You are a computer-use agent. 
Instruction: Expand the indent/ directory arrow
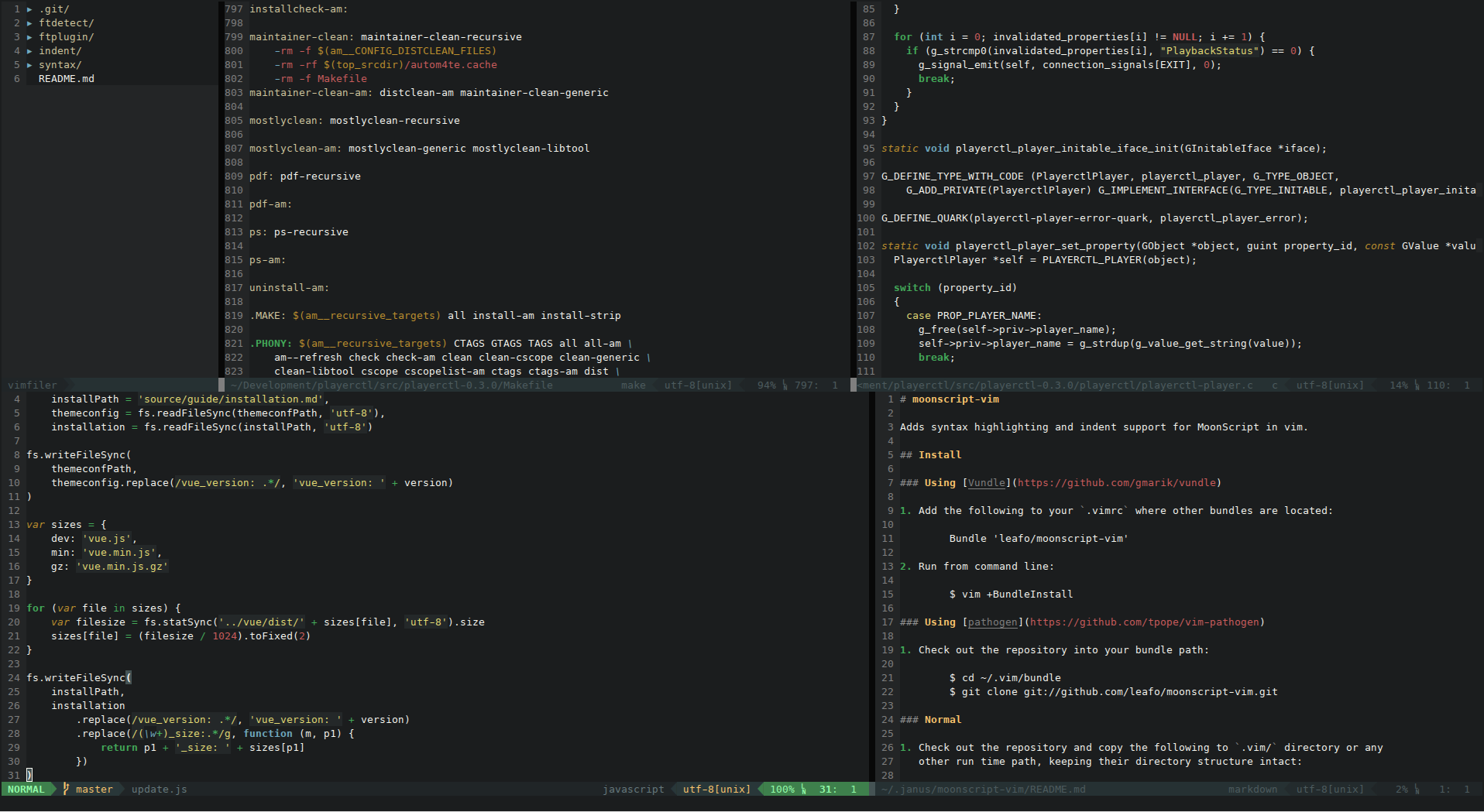pos(29,51)
